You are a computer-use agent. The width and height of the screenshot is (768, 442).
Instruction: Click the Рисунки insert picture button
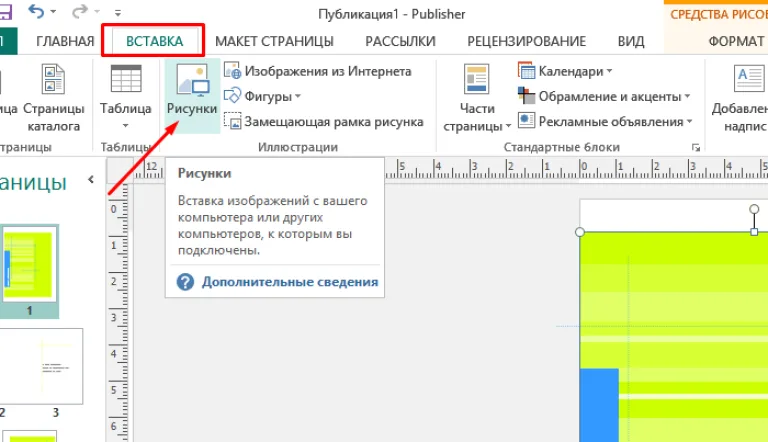point(192,96)
